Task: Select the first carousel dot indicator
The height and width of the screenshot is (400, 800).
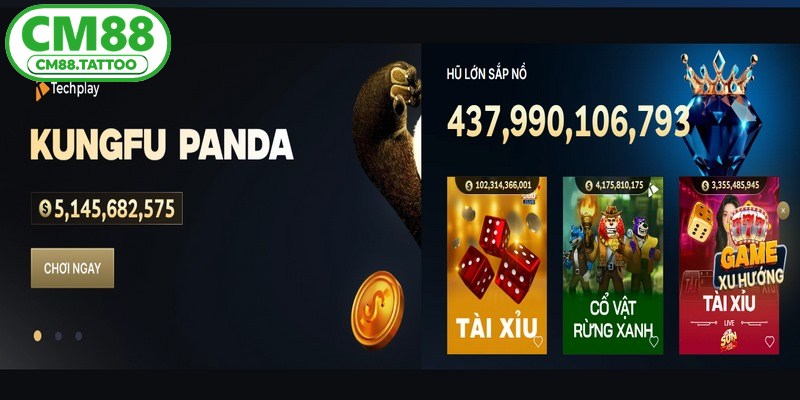Action: (x=37, y=336)
